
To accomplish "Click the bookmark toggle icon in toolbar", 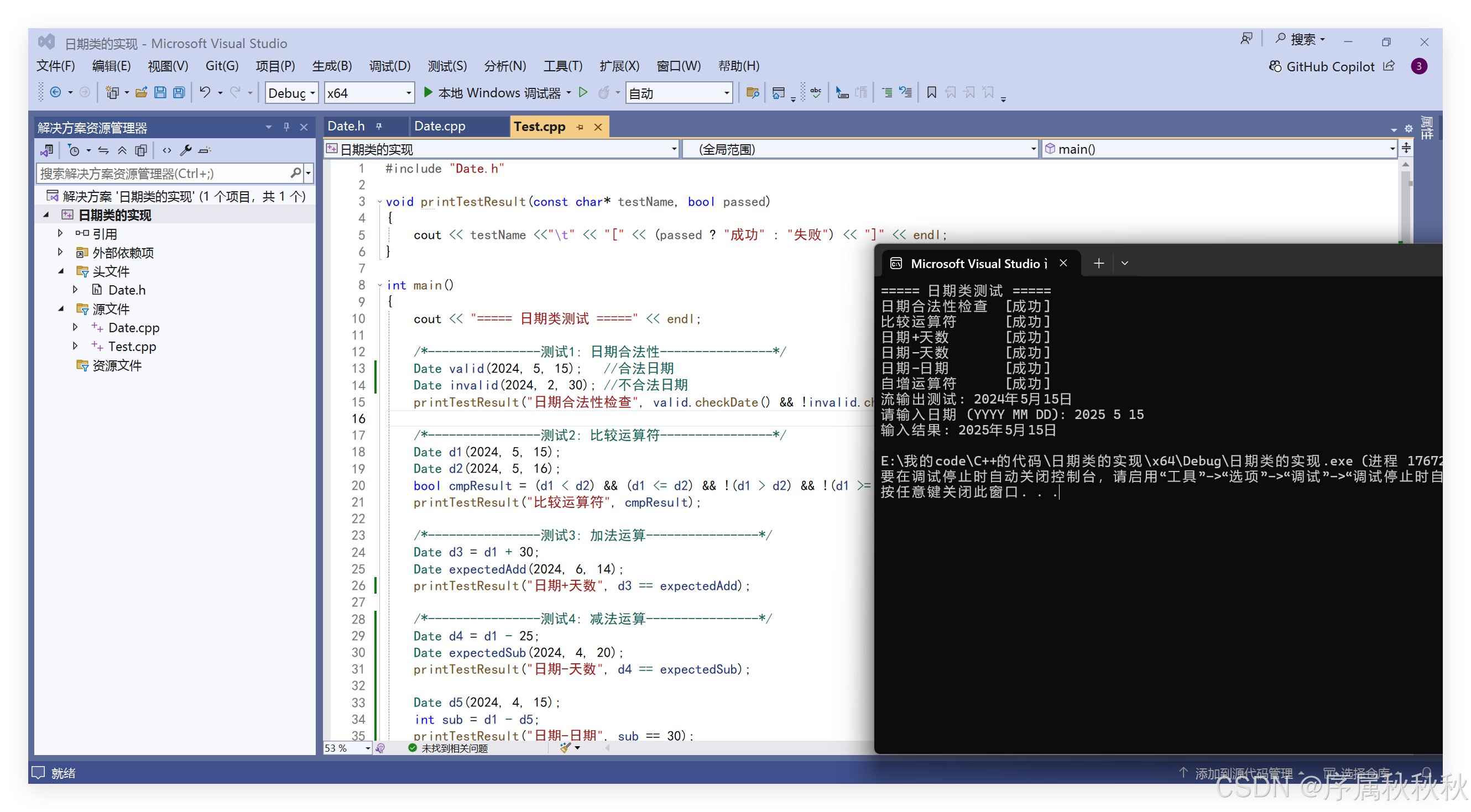I will point(931,92).
